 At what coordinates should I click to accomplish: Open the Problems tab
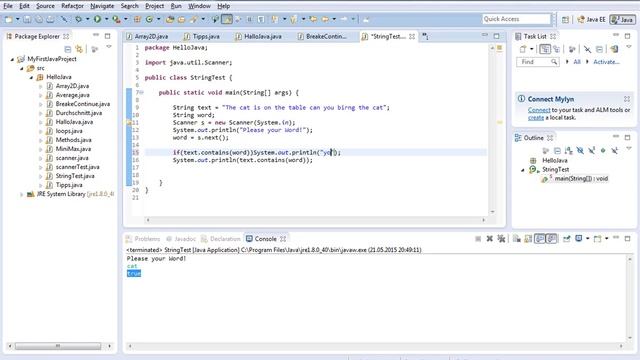(143, 239)
